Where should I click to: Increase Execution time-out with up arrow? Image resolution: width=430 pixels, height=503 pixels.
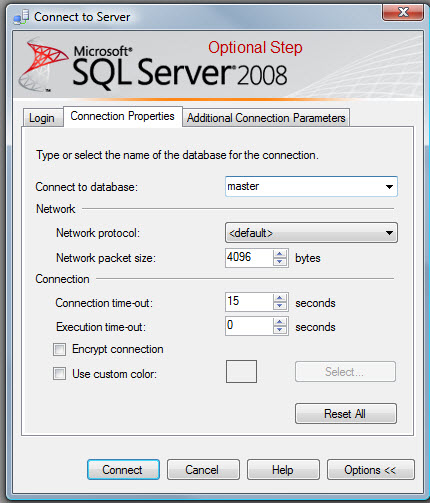pyautogui.click(x=280, y=322)
